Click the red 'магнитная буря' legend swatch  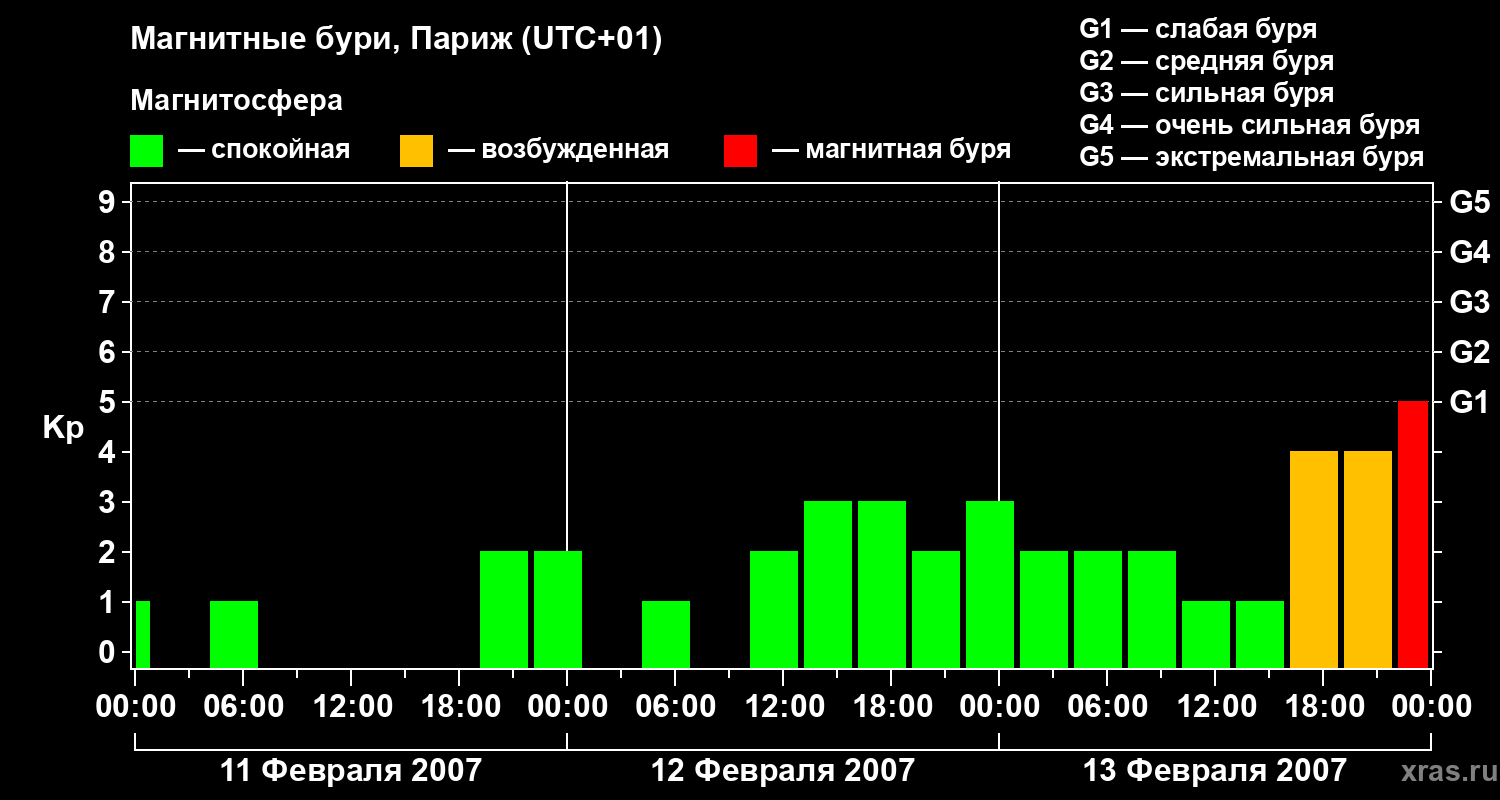740,151
